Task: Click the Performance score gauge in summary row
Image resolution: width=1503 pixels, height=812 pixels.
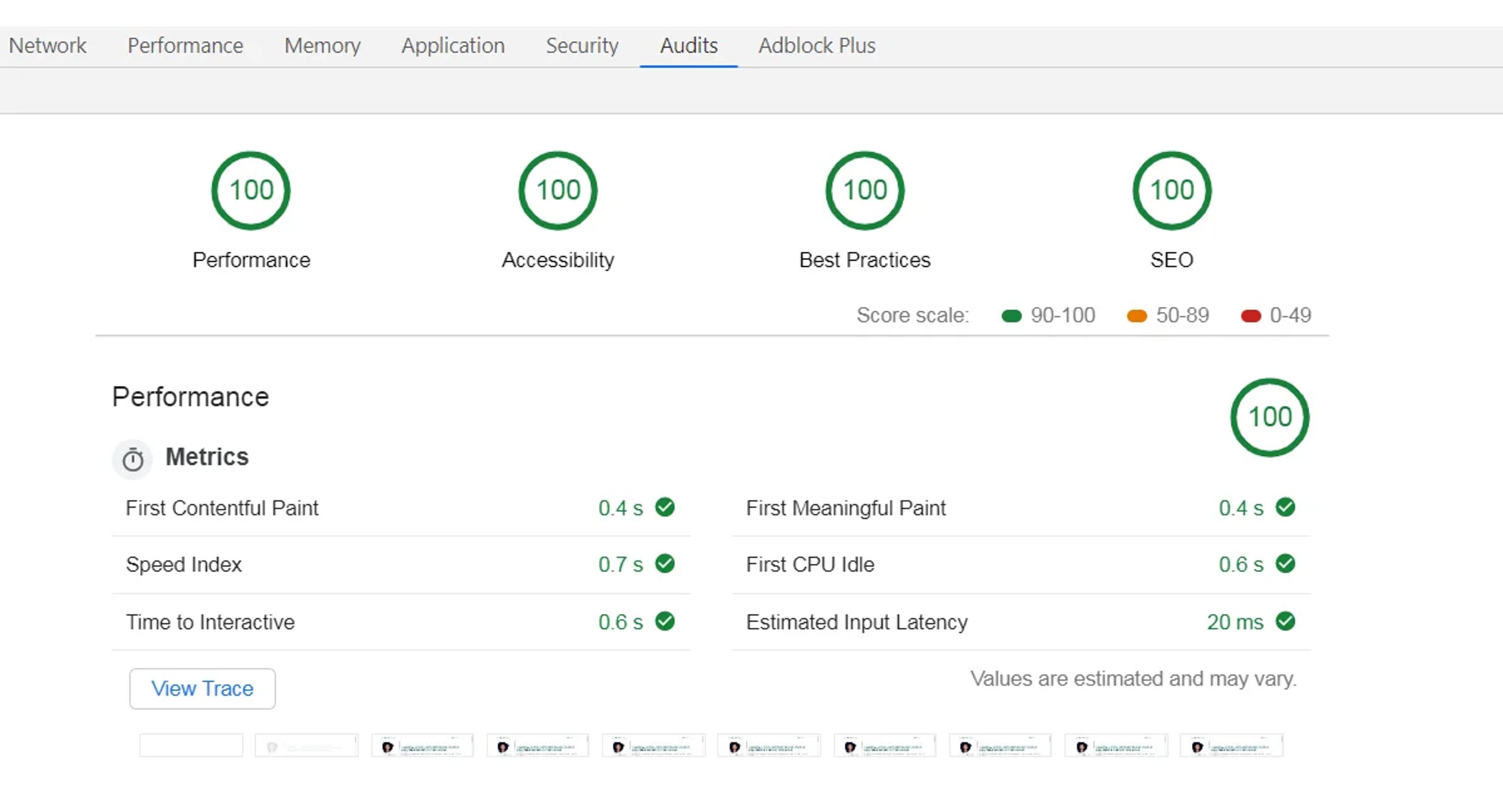Action: click(251, 191)
